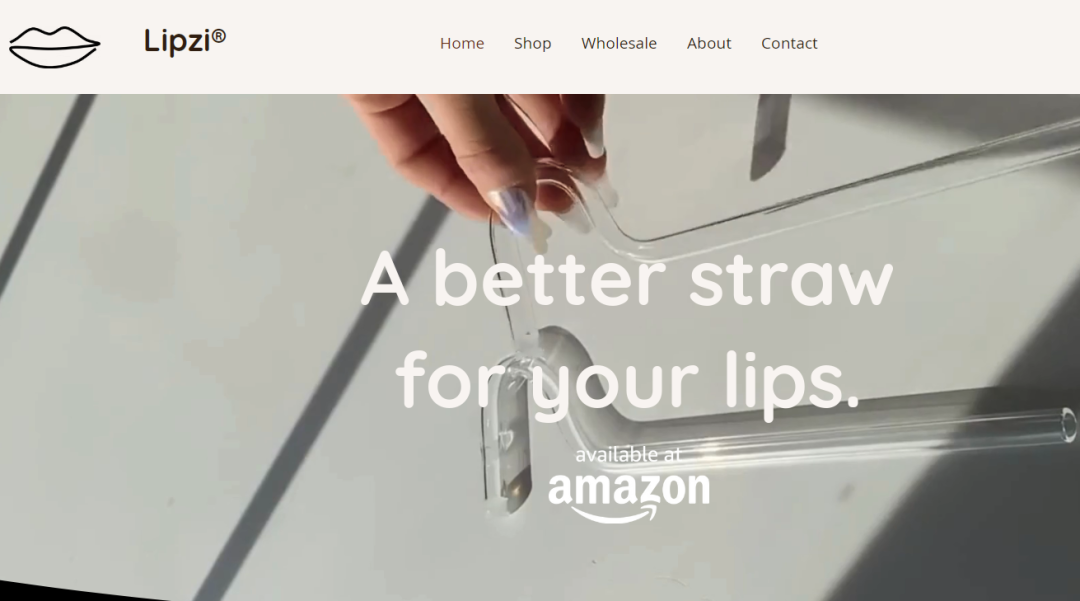
Task: Navigate to the Contact page
Action: click(x=789, y=43)
